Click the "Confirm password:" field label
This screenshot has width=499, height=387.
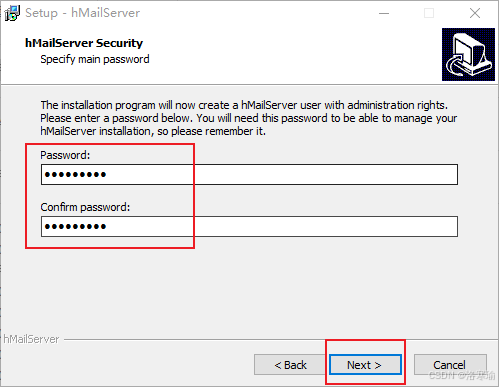click(x=85, y=207)
